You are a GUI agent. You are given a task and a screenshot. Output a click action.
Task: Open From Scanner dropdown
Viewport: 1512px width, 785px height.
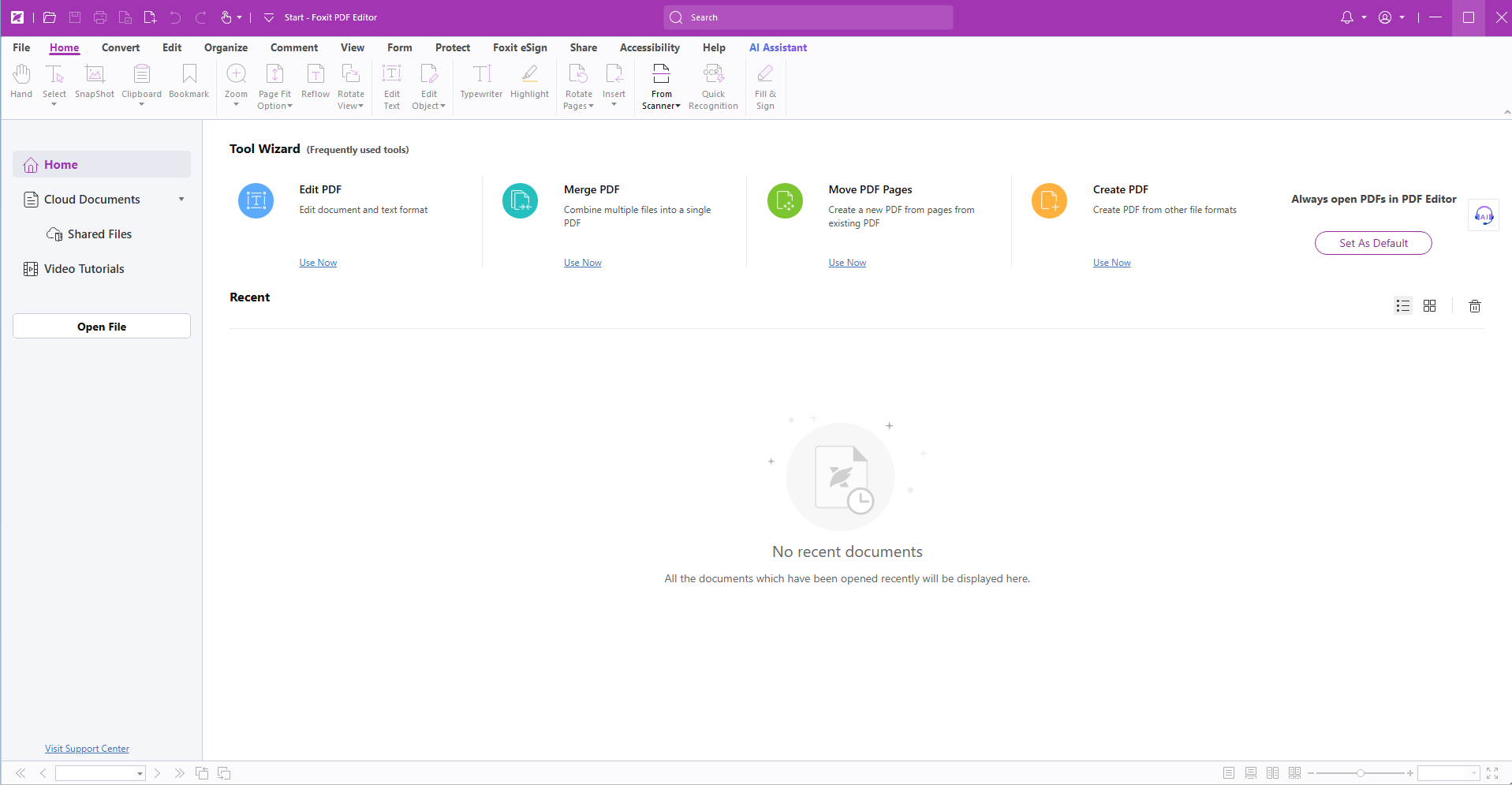click(678, 107)
